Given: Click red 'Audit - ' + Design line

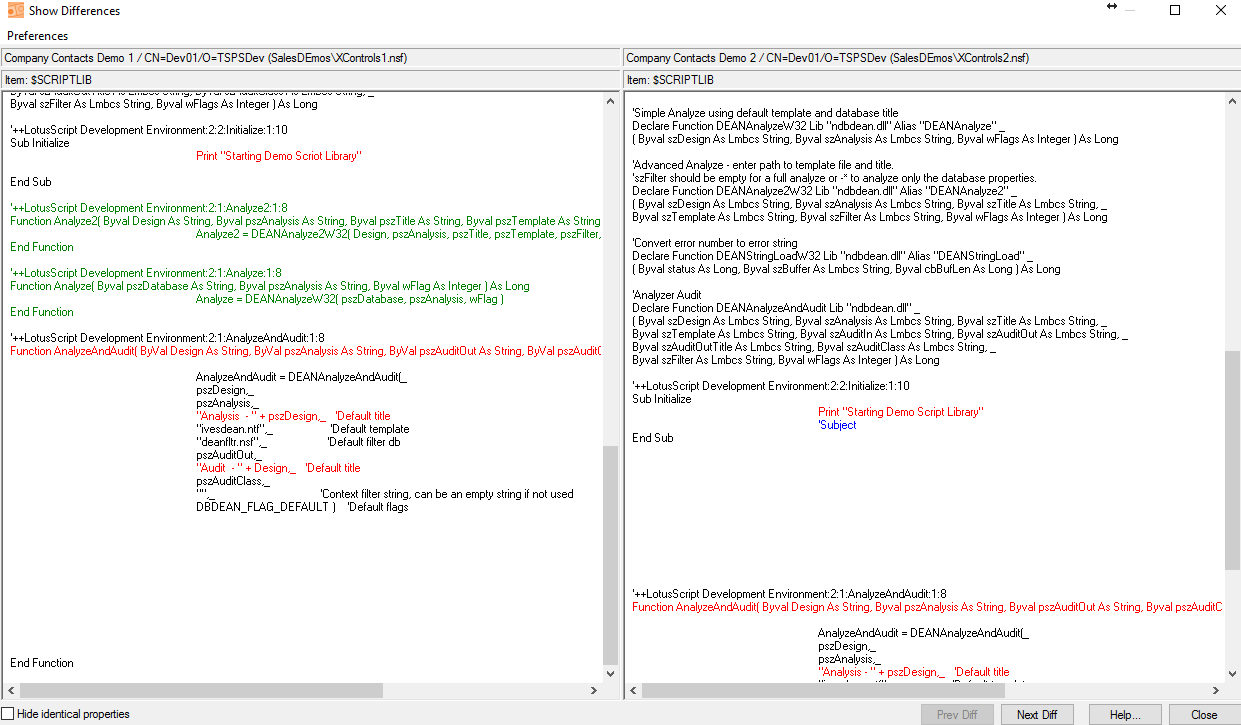Looking at the screenshot, I should click(x=278, y=468).
